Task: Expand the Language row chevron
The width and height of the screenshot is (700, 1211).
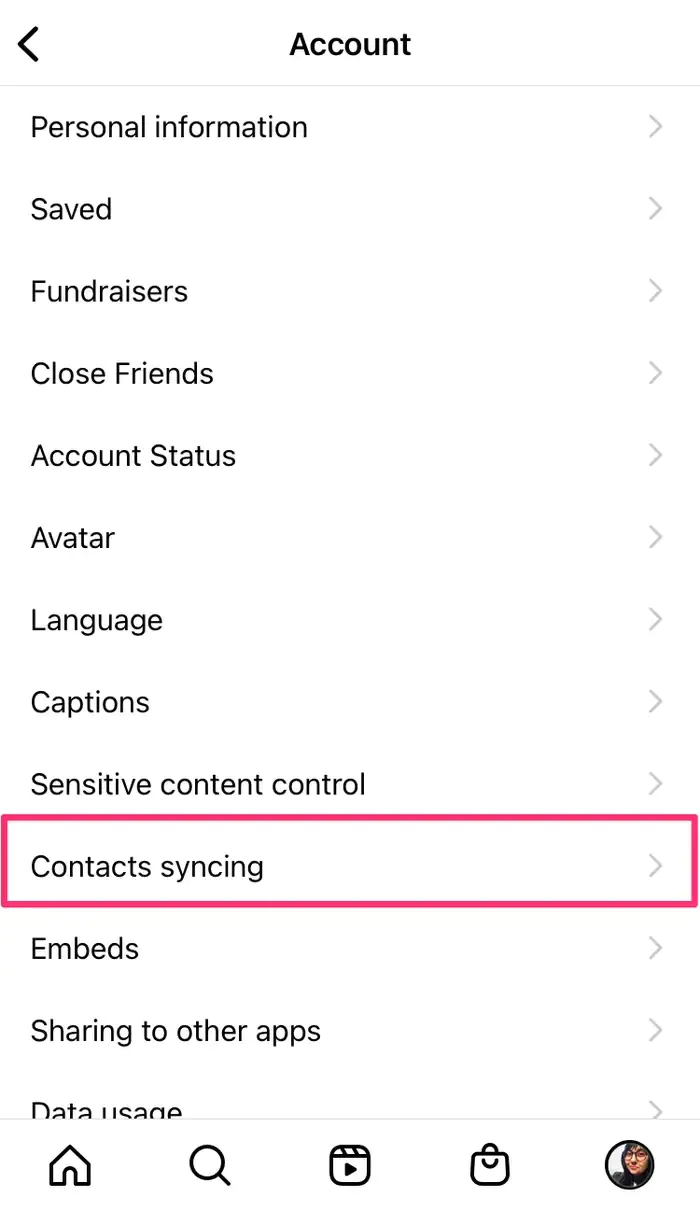Action: click(x=656, y=619)
